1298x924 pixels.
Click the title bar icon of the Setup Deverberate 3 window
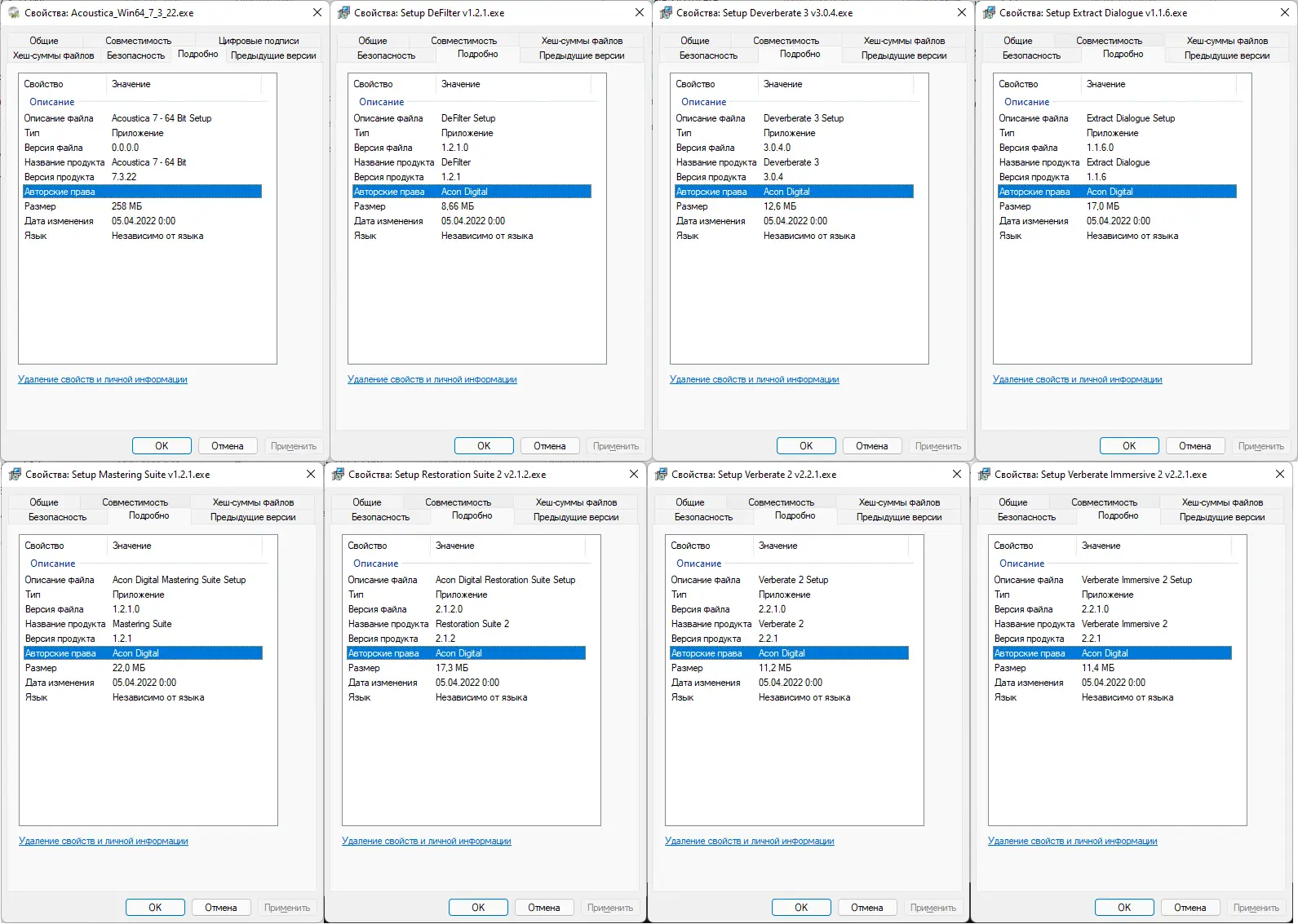click(x=666, y=13)
